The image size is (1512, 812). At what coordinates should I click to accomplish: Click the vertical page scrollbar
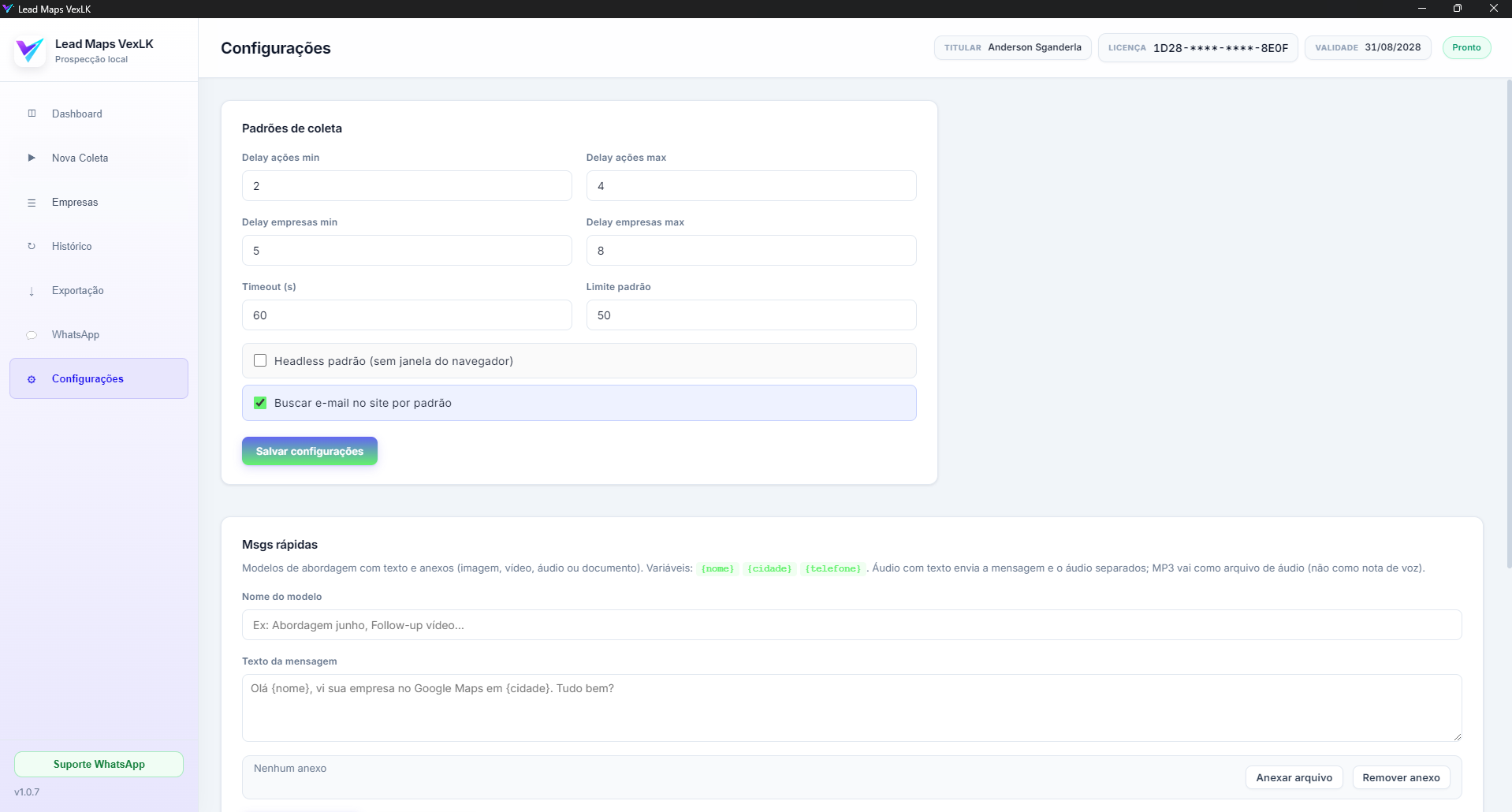pos(1509,323)
